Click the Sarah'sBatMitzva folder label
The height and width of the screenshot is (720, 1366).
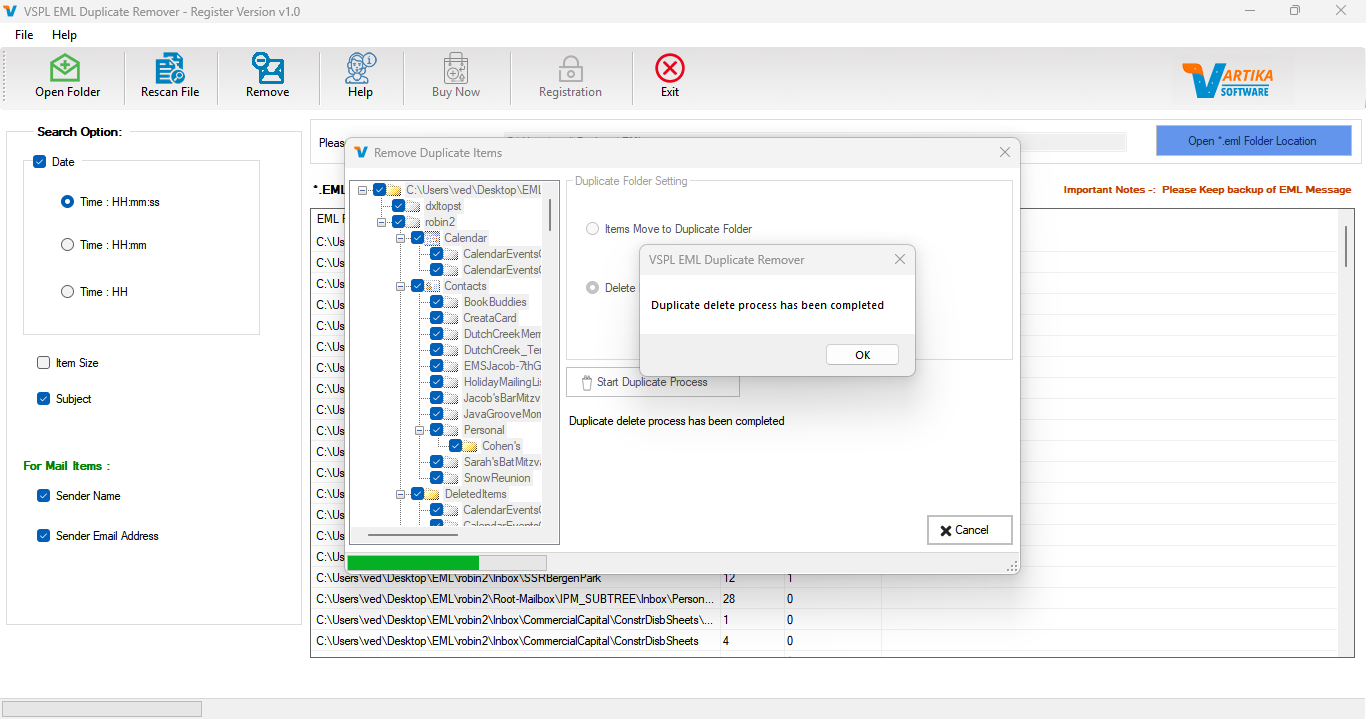coord(502,462)
